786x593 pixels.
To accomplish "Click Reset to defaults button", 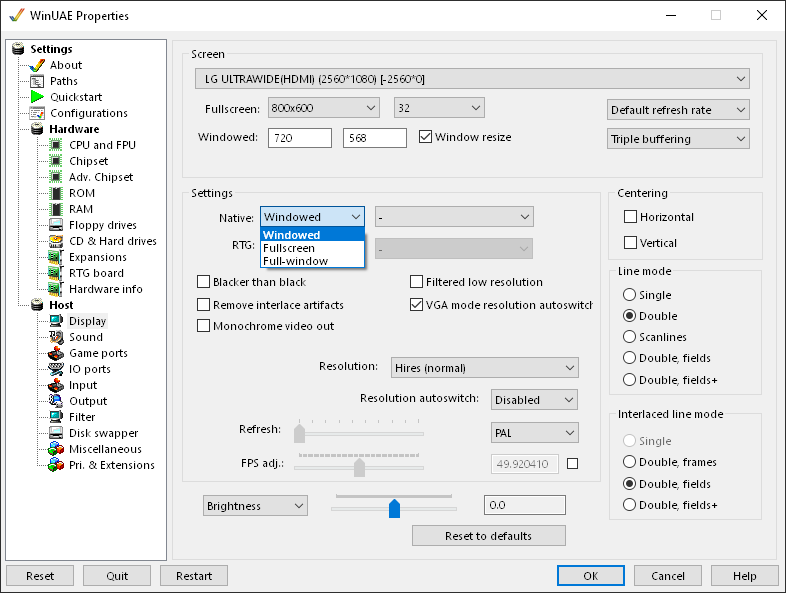I will coord(489,536).
